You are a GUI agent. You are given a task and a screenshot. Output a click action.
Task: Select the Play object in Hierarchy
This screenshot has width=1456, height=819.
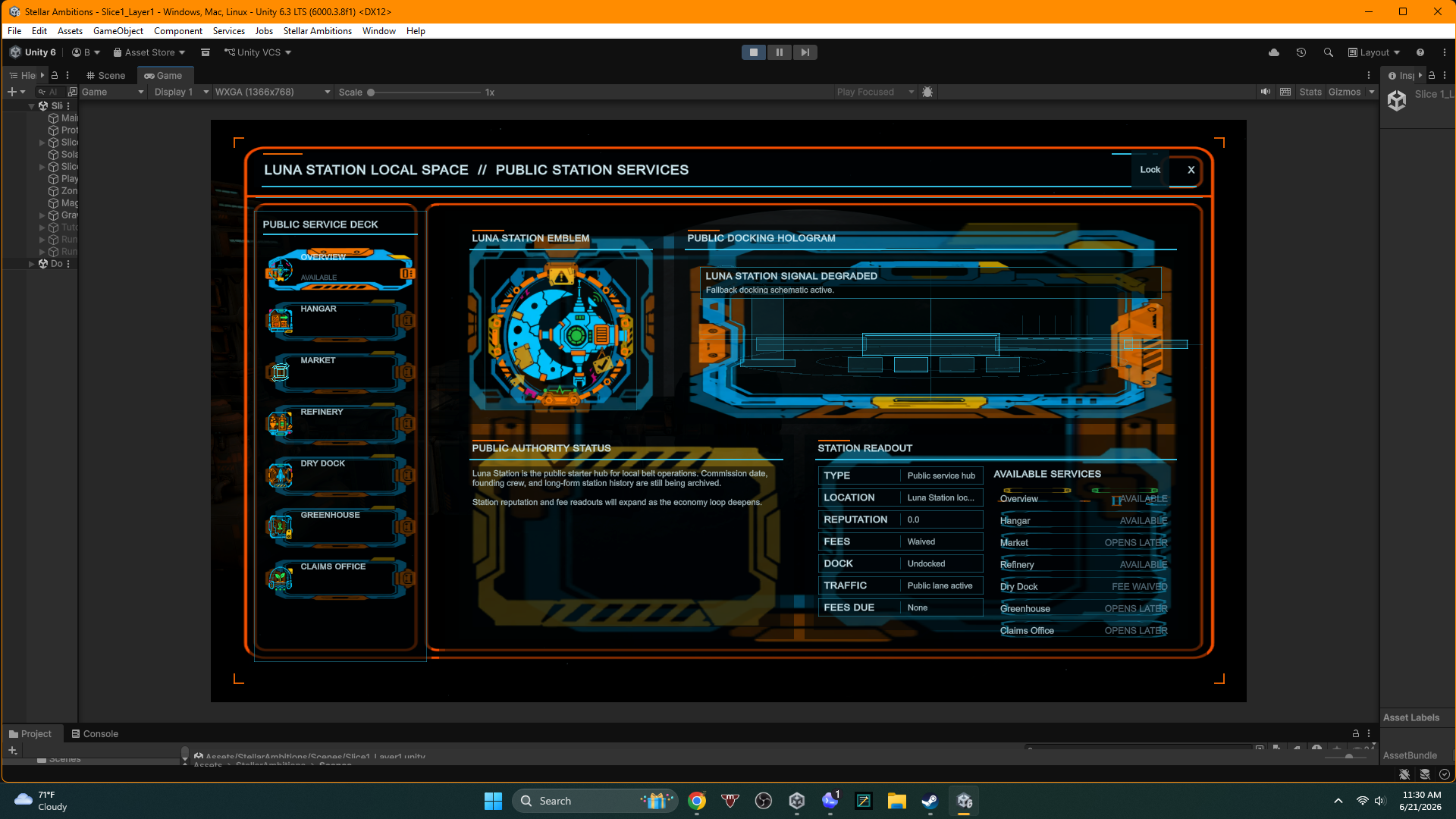64,179
